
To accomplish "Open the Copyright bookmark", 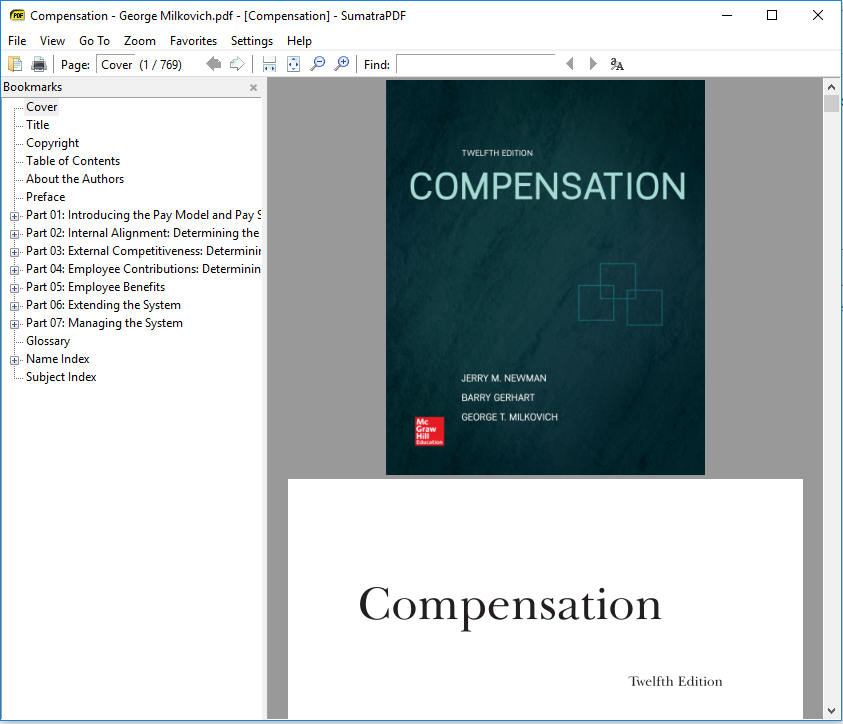I will [53, 143].
